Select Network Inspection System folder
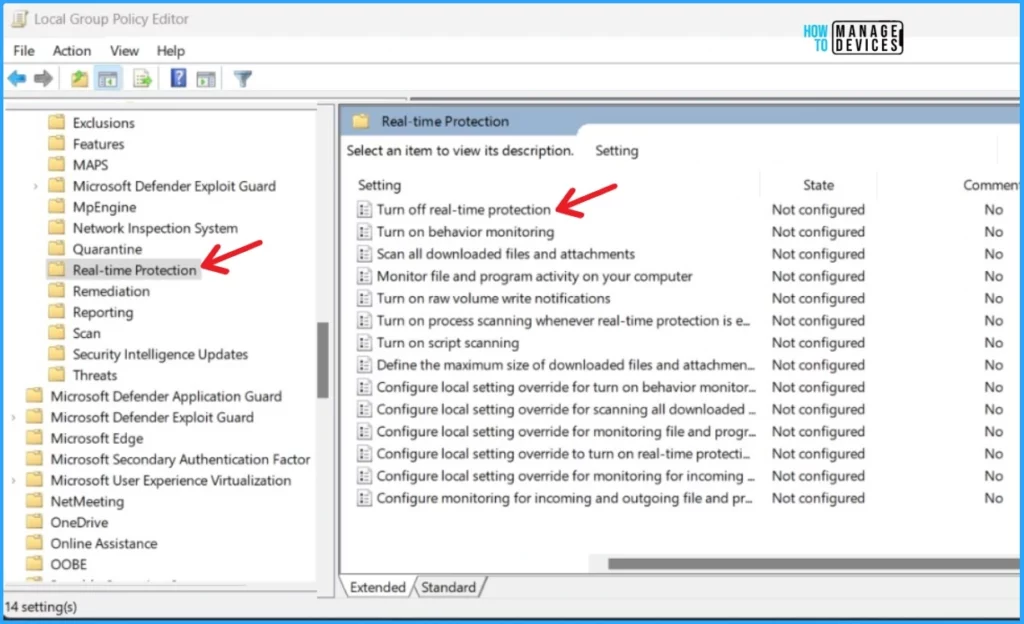The image size is (1024, 624). (x=155, y=228)
